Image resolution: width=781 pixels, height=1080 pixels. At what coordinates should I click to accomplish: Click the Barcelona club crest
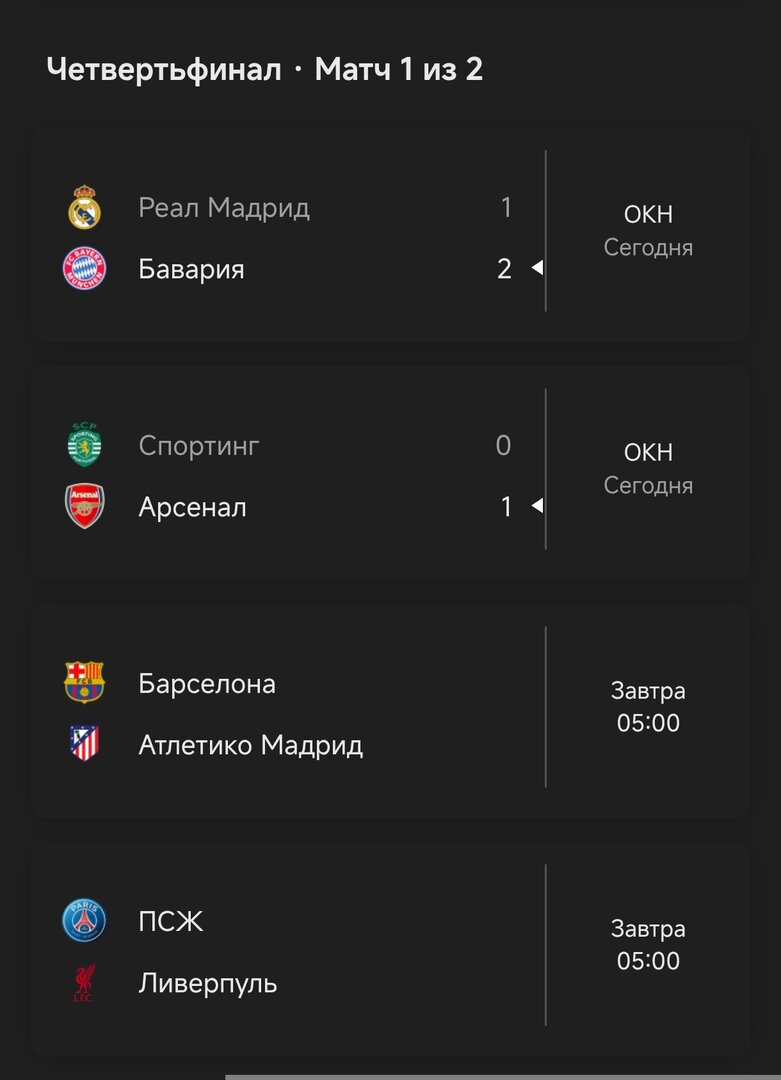[x=84, y=684]
